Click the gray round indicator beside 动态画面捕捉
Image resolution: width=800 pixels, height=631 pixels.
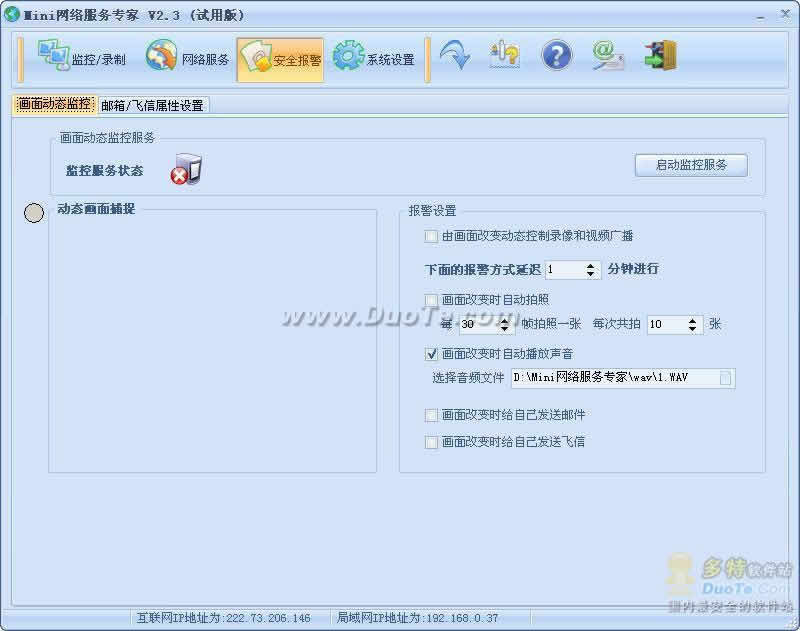(x=34, y=213)
